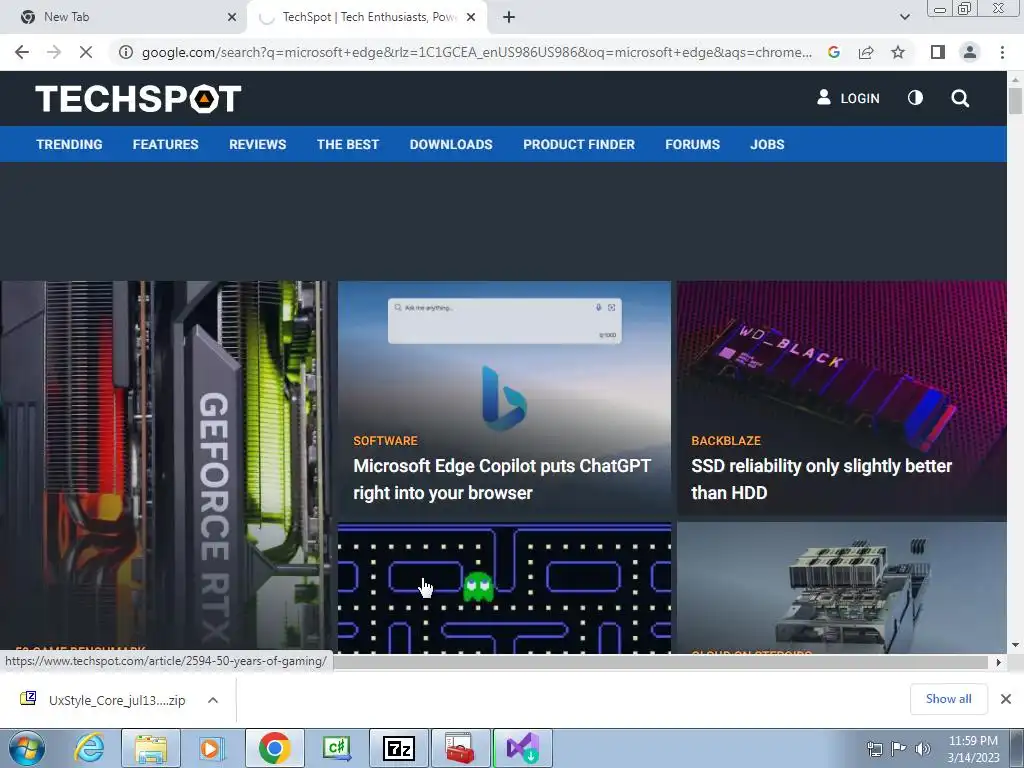Open the Pac-Man 50 years of gaming article
This screenshot has width=1024, height=768.
[x=504, y=588]
